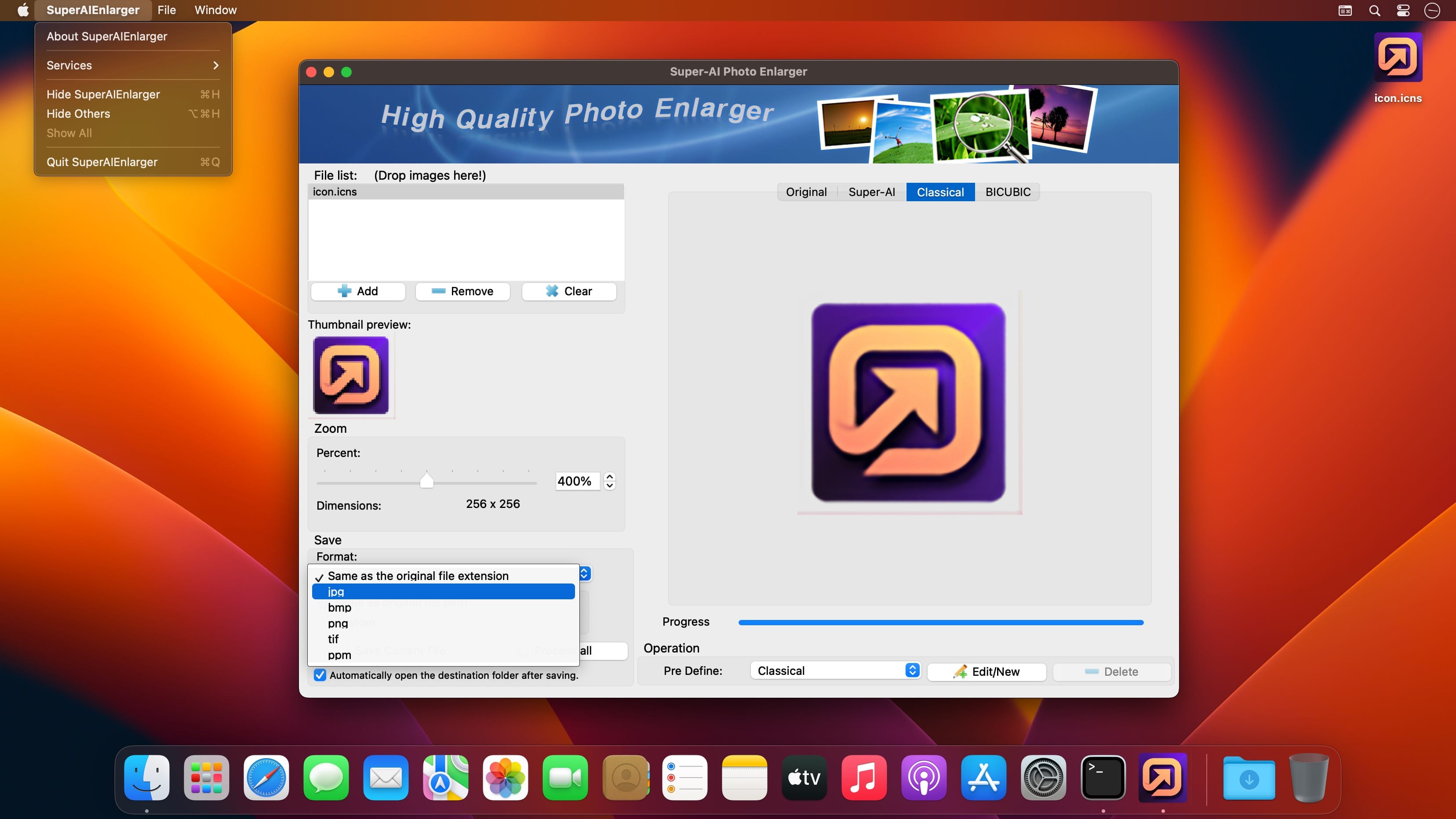Click the 256 x 256 dimensions value
Image resolution: width=1456 pixels, height=819 pixels.
point(493,504)
